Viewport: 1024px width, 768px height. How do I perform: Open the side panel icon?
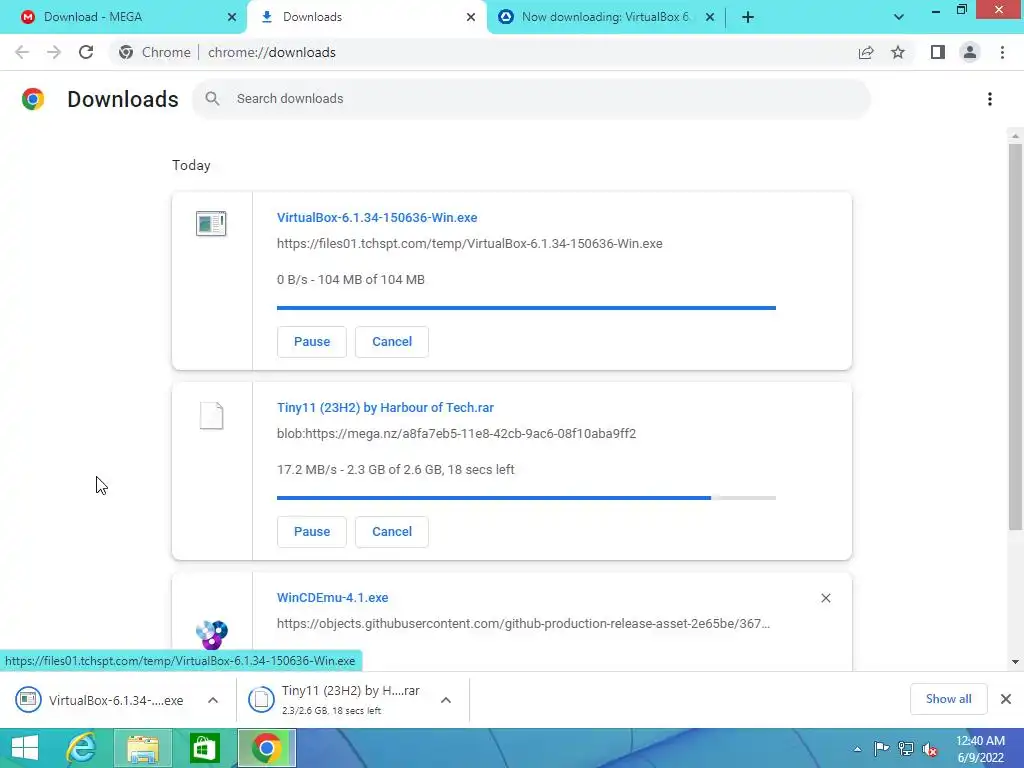[938, 52]
